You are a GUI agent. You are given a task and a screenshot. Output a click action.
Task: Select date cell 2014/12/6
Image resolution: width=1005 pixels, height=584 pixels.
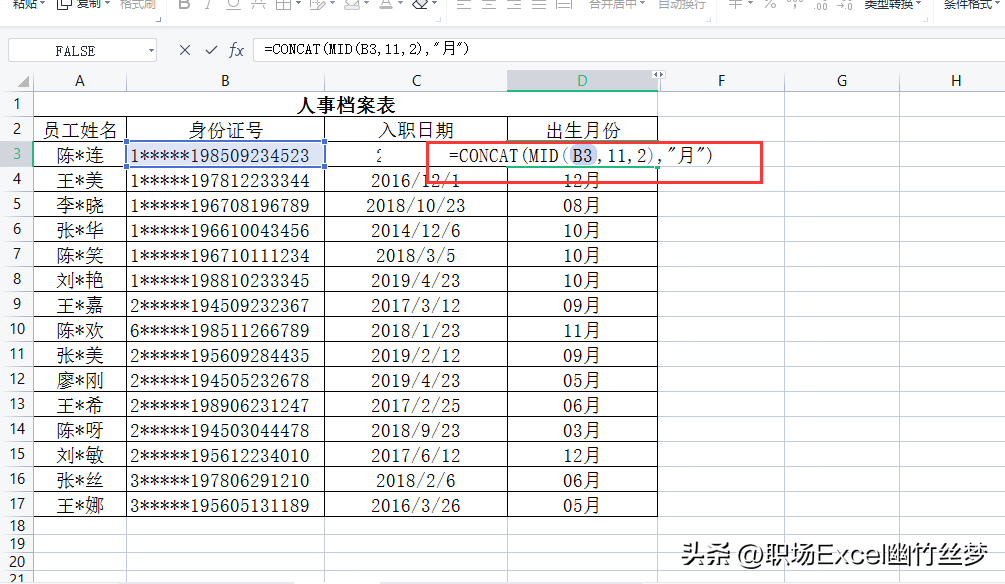(x=416, y=229)
